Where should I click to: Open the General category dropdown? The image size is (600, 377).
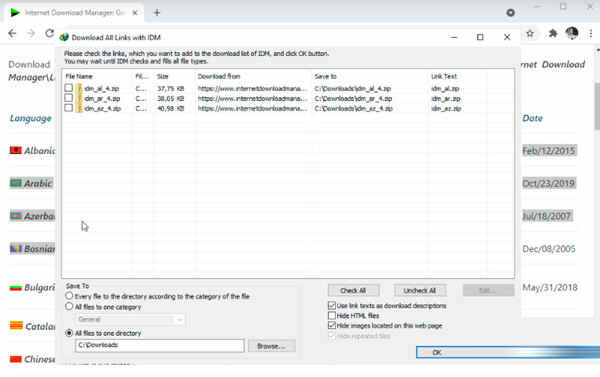[x=130, y=320]
